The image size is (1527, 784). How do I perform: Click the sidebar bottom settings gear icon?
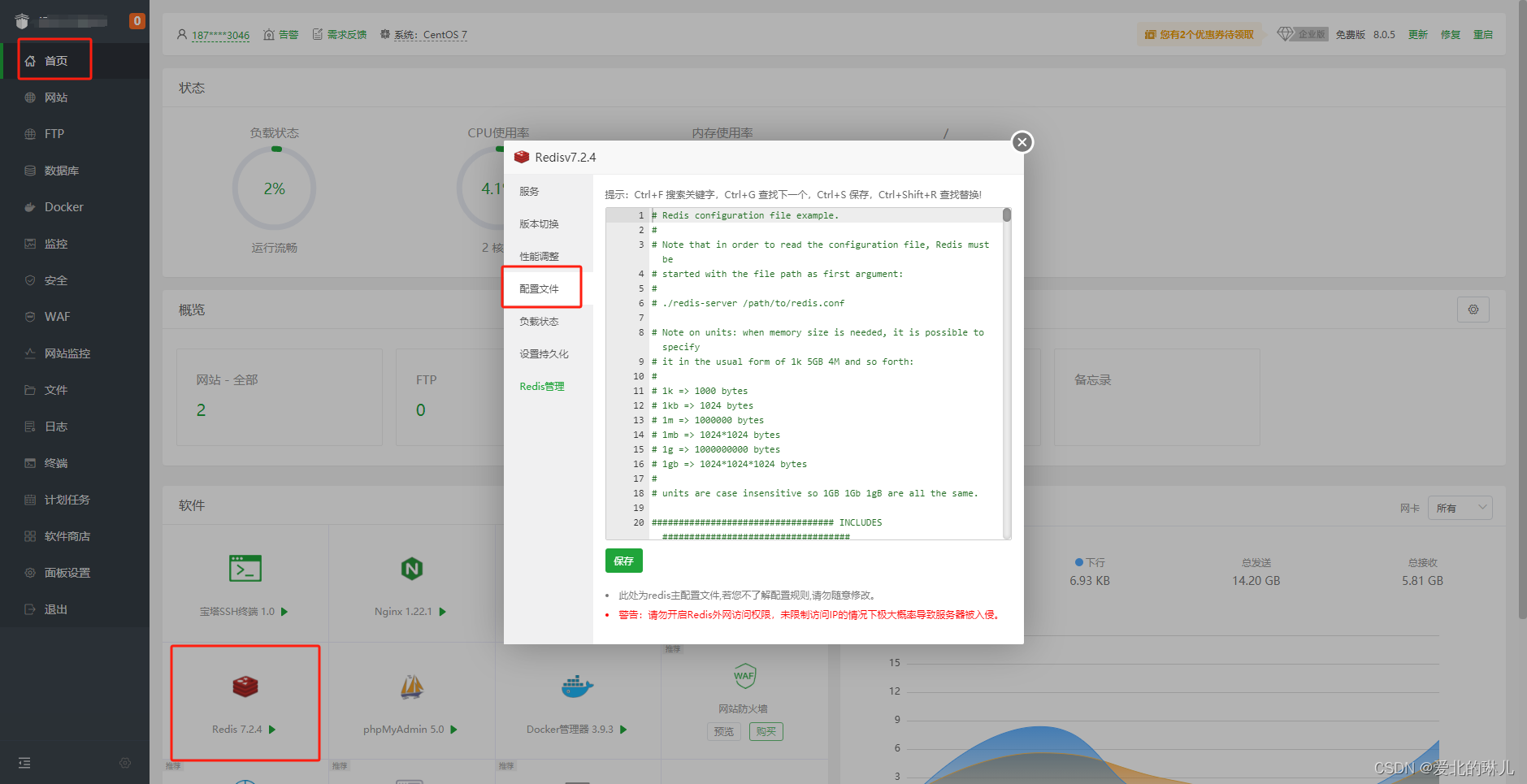(x=125, y=763)
